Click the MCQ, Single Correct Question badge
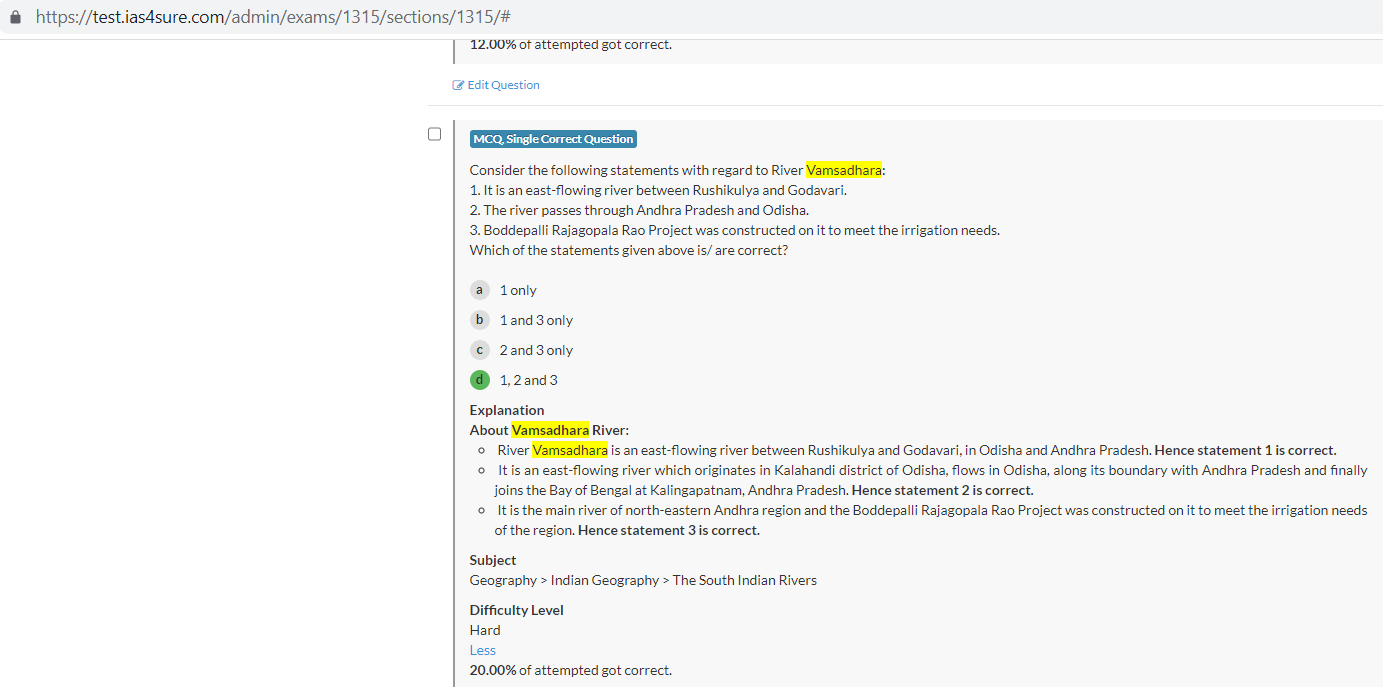1383x687 pixels. [x=553, y=139]
